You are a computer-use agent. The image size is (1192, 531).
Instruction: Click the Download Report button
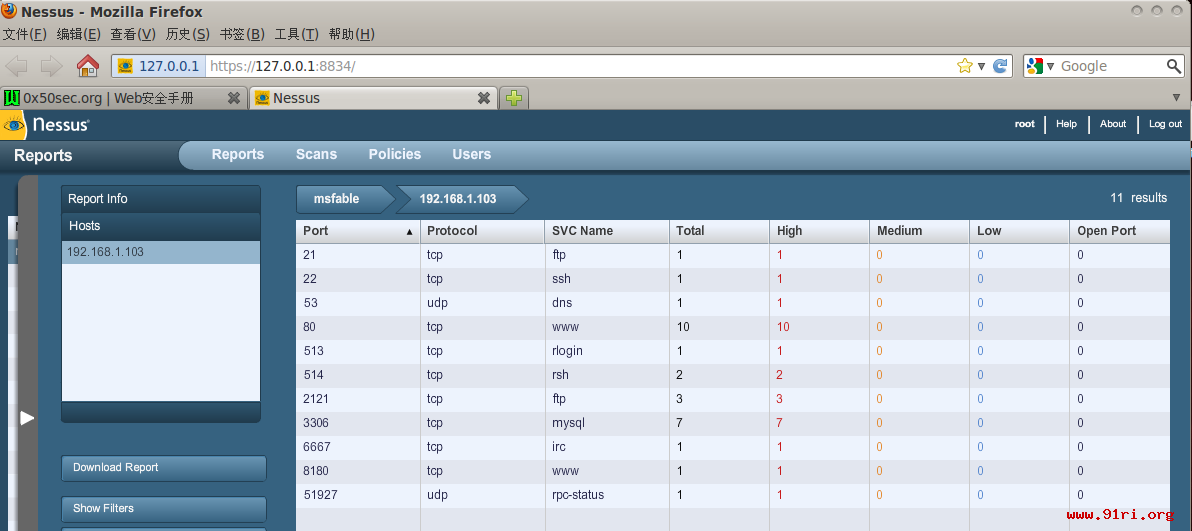163,468
